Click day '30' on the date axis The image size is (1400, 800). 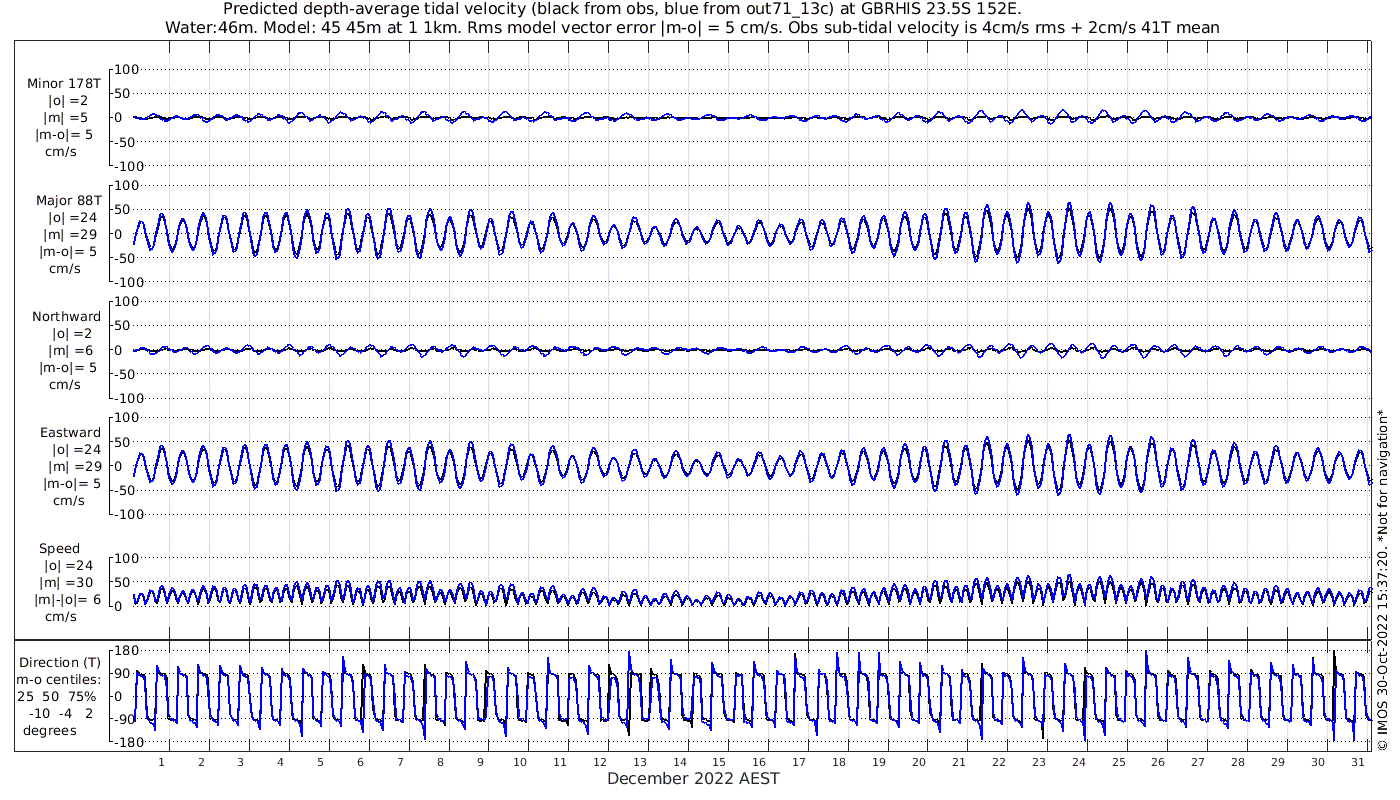(1318, 762)
